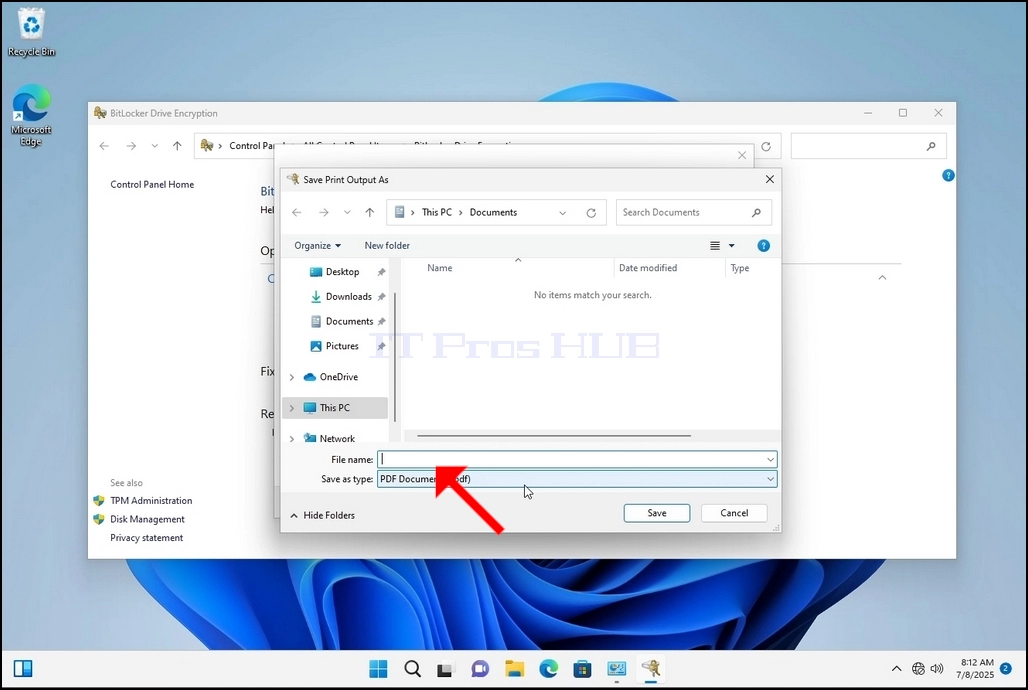This screenshot has width=1028, height=690.
Task: Select Documents in navigation pane
Action: [x=349, y=321]
